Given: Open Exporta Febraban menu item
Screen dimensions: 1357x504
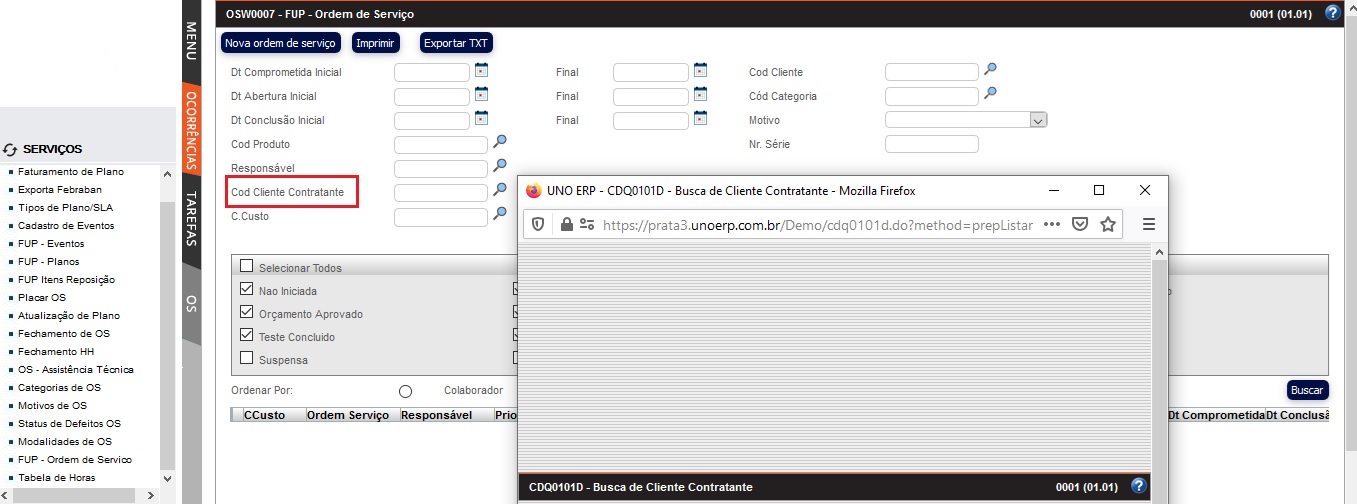Looking at the screenshot, I should coord(60,189).
